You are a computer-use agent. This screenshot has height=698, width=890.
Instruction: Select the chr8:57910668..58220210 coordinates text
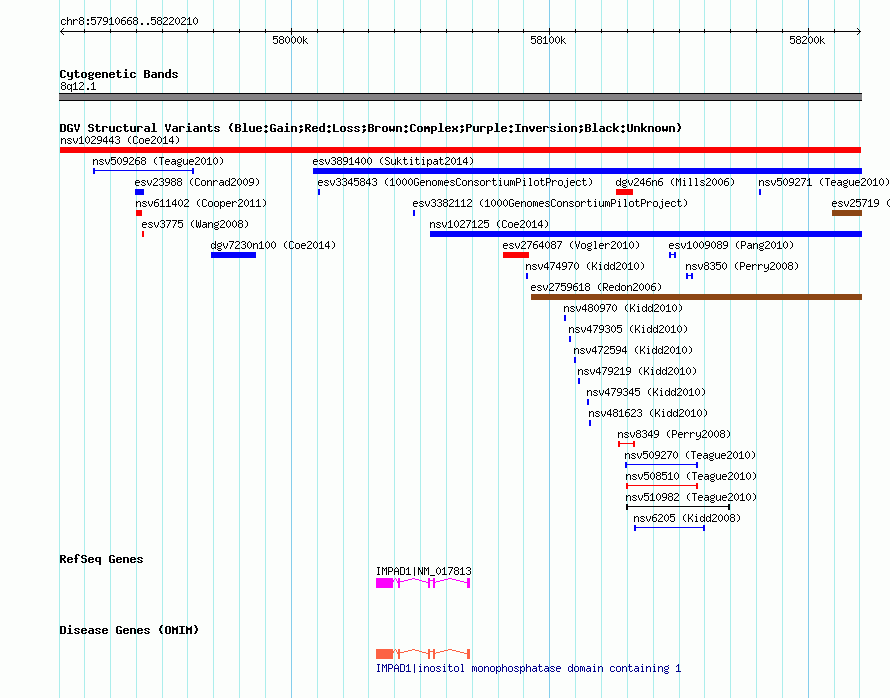pyautogui.click(x=129, y=22)
